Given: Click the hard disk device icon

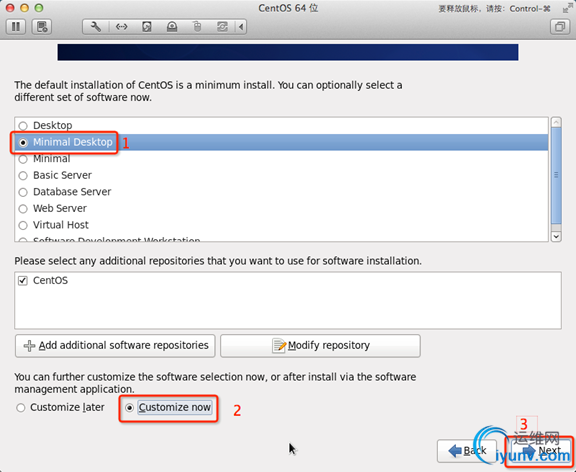Looking at the screenshot, I should click(x=147, y=27).
